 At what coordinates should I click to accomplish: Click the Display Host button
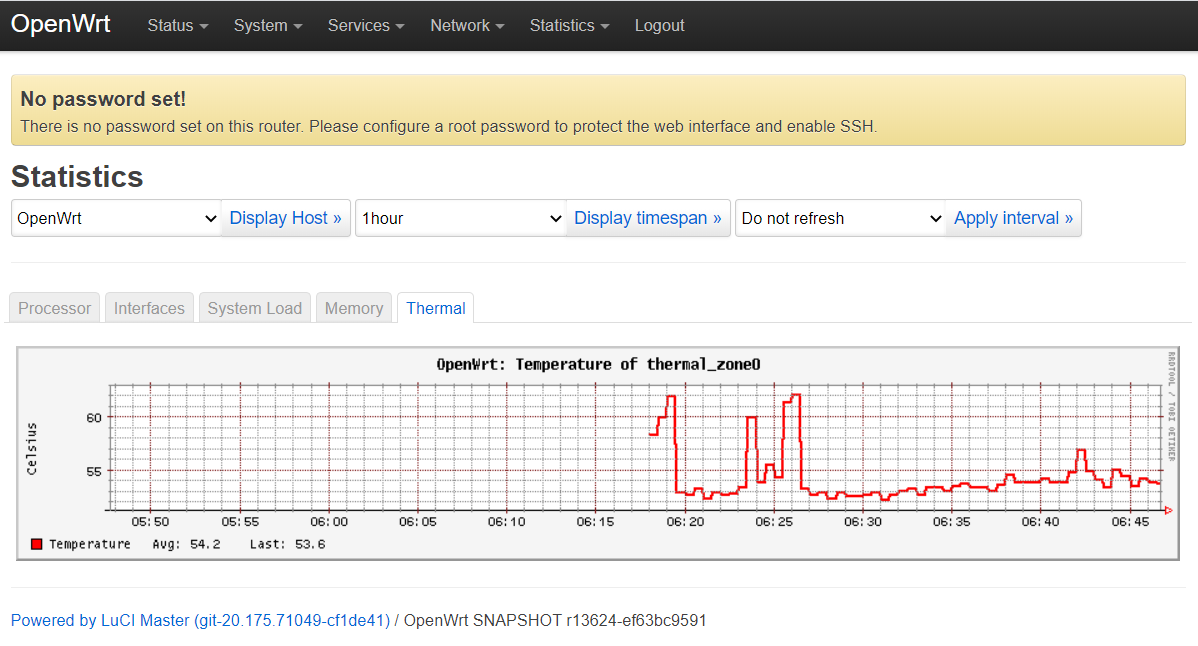(286, 218)
